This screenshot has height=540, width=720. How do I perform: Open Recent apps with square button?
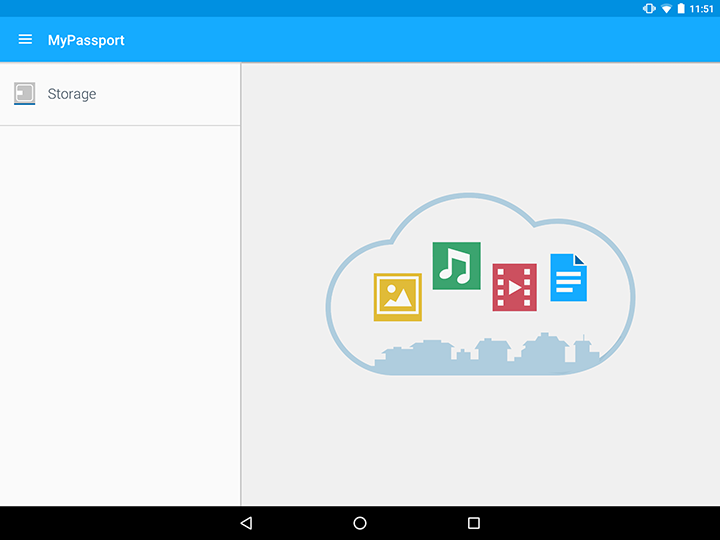pyautogui.click(x=474, y=523)
